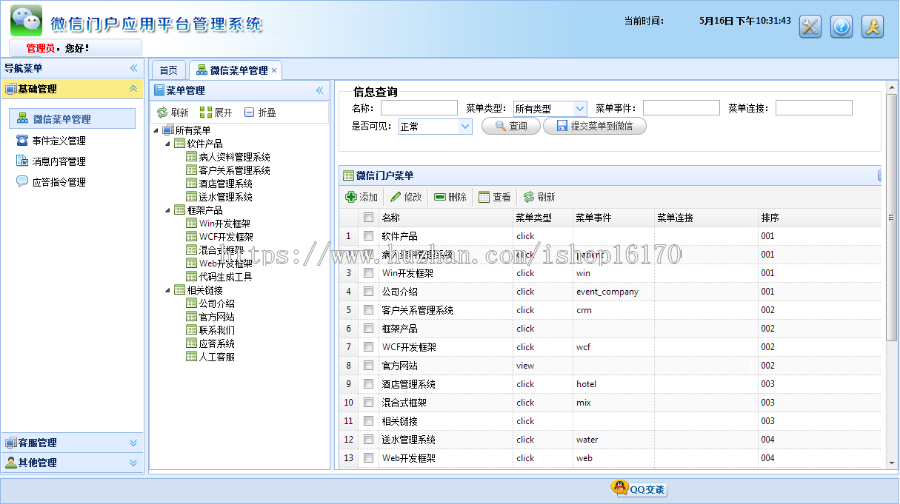Click scrollbar down arrow at bottom right
This screenshot has height=504, width=900.
[x=891, y=463]
